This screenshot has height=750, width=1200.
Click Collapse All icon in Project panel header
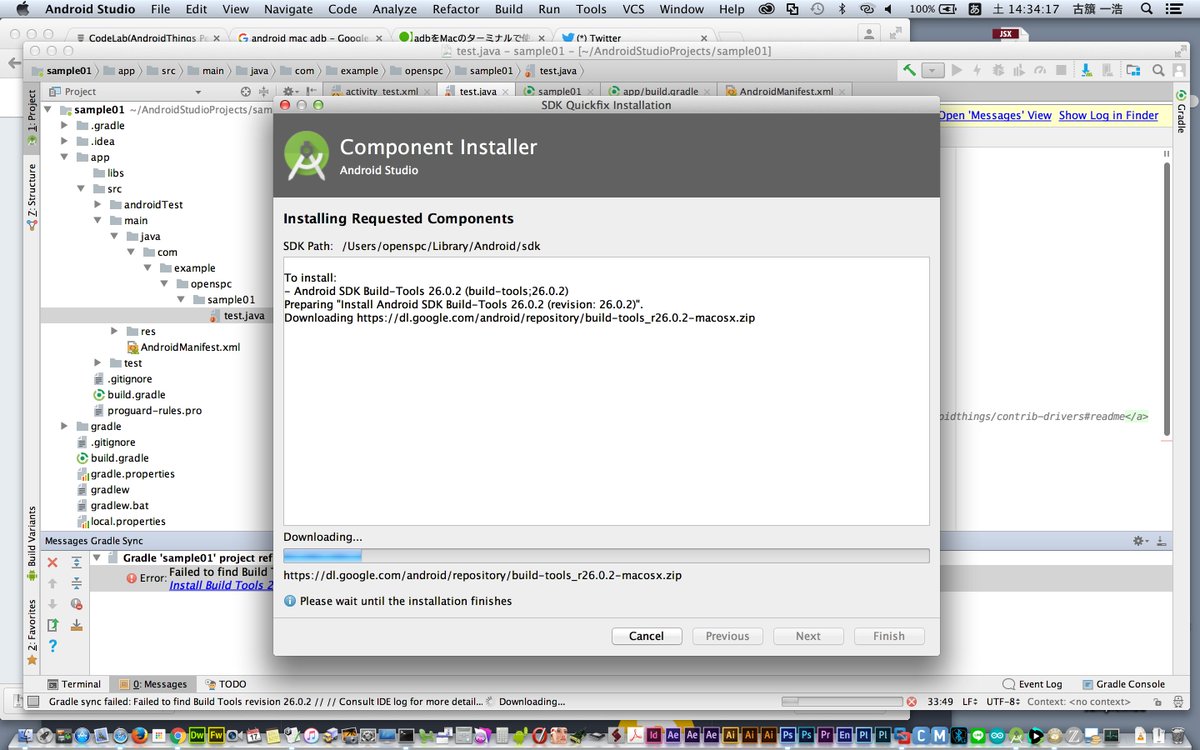(265, 91)
